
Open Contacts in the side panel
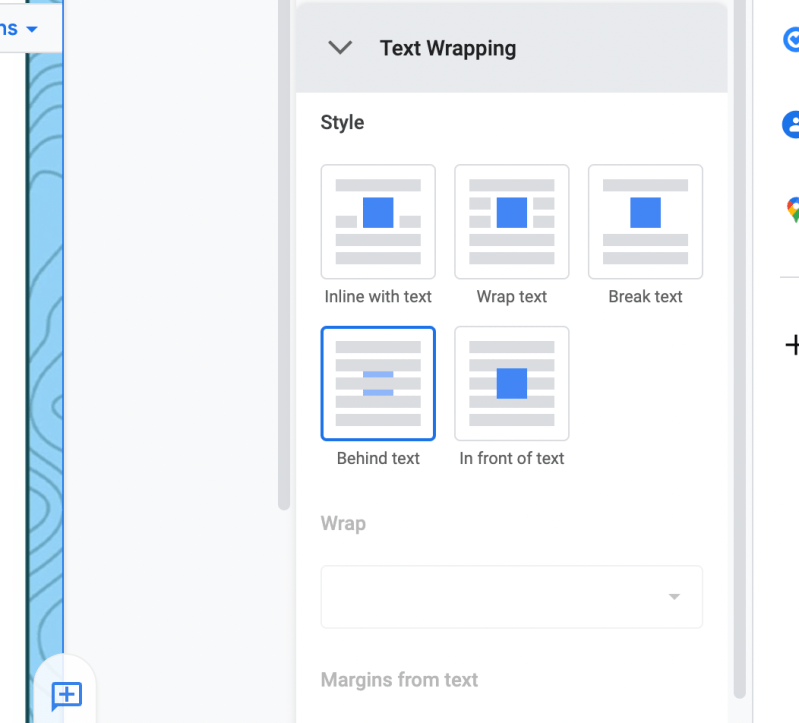click(791, 124)
